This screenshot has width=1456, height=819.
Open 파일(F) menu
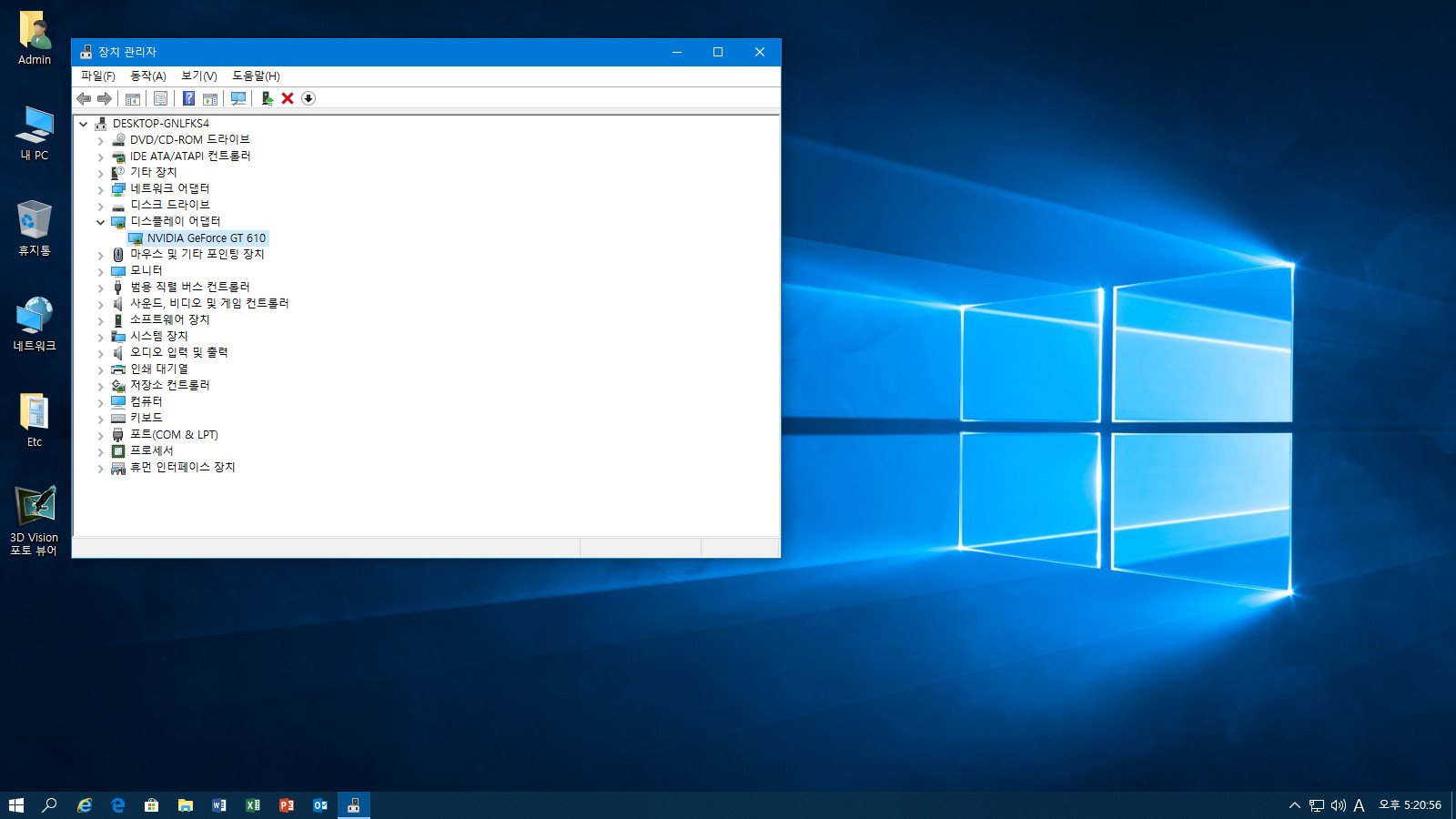(98, 76)
